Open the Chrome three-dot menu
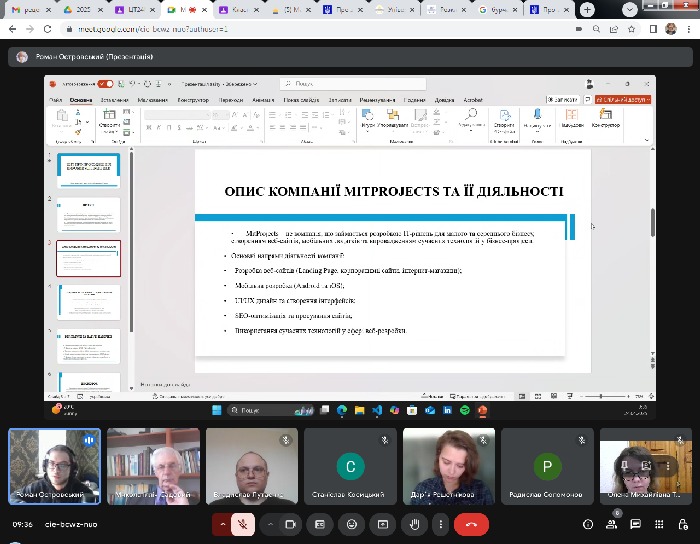The image size is (700, 544). (688, 30)
